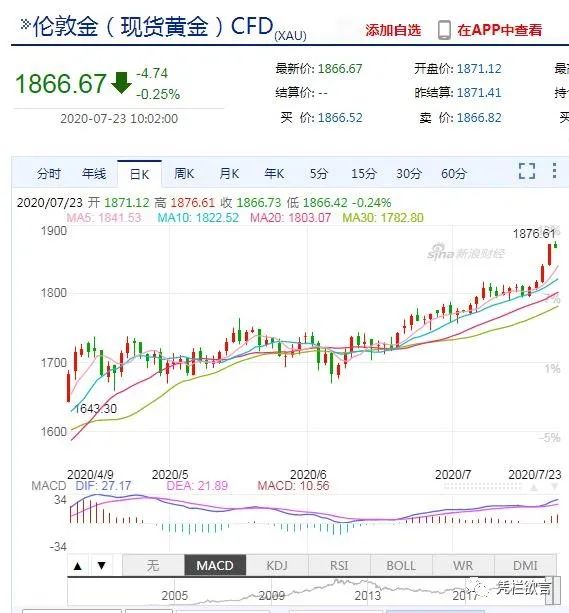This screenshot has height=613, width=569.
Task: Open fullscreen chart view icon
Action: (x=527, y=171)
